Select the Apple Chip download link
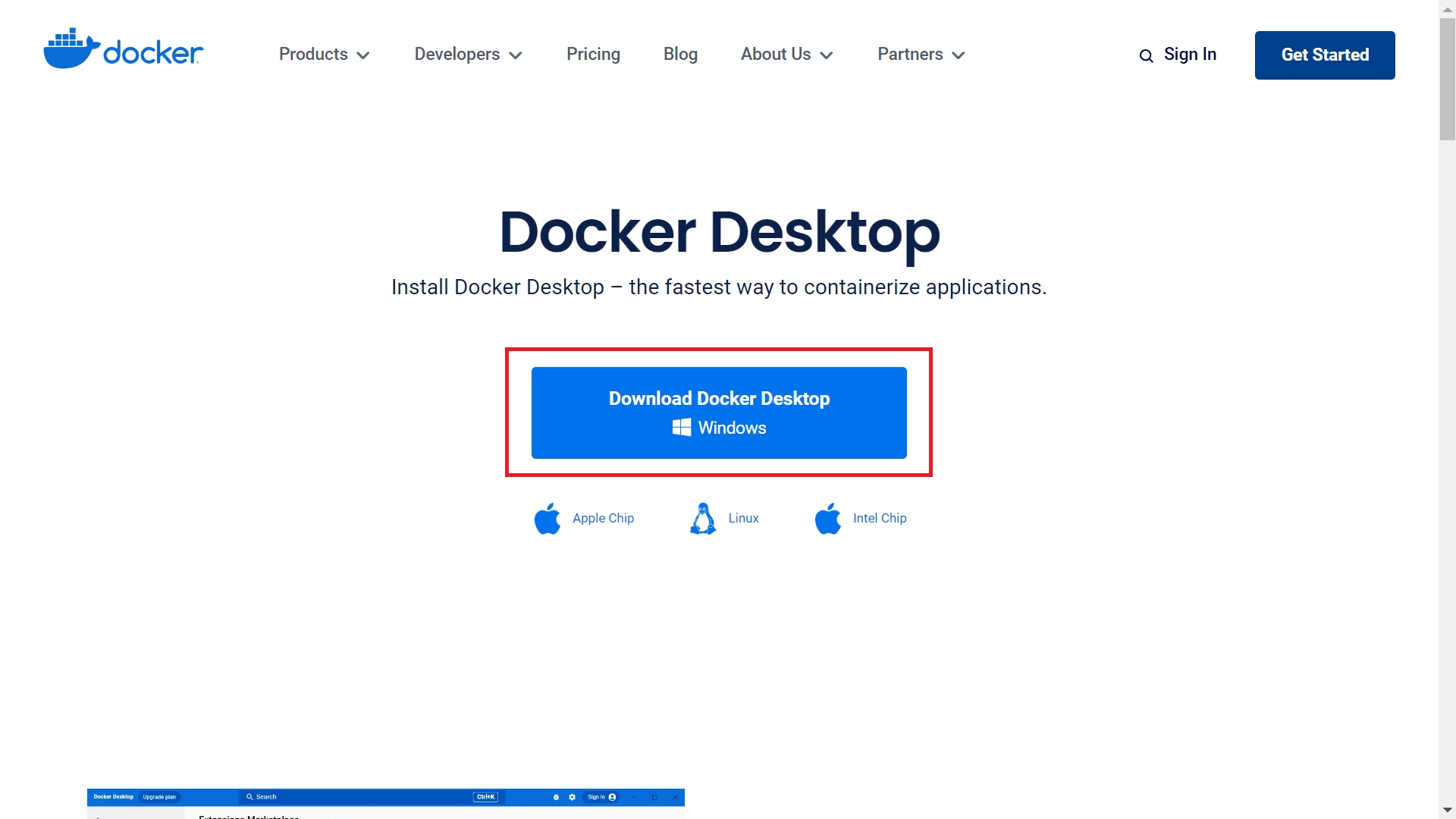 coord(603,518)
